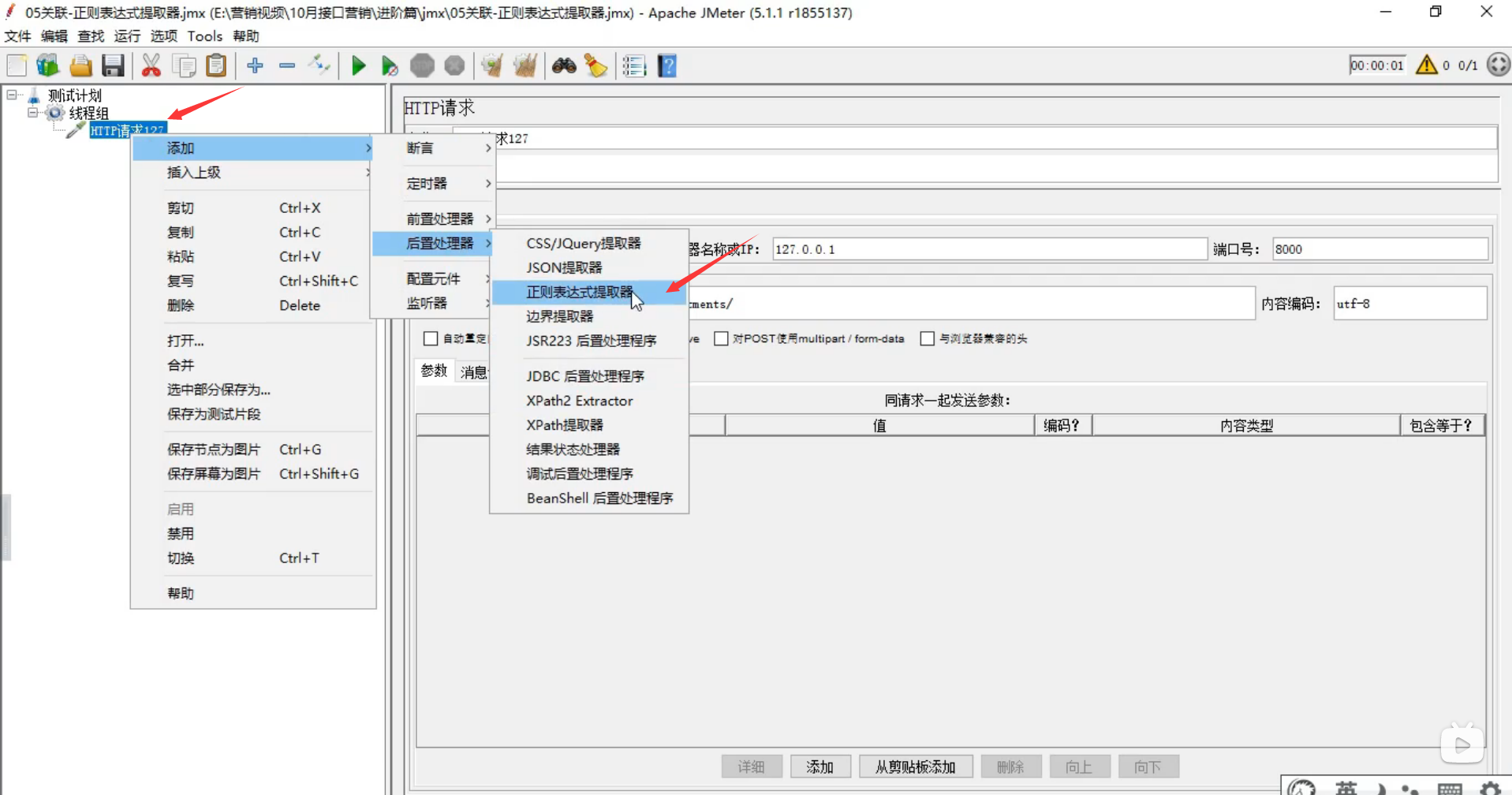This screenshot has width=1512, height=795.
Task: Start test without pauses icon
Action: pyautogui.click(x=390, y=65)
